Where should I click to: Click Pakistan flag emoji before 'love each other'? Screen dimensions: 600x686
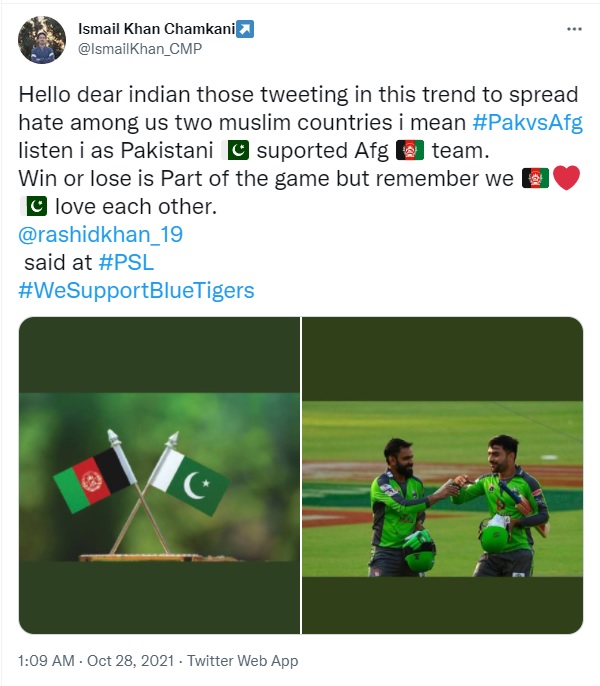coord(34,206)
